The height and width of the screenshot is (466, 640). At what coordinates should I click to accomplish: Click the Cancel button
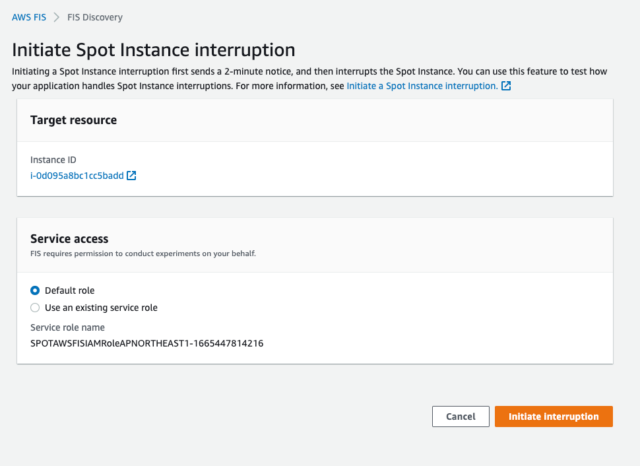click(461, 416)
